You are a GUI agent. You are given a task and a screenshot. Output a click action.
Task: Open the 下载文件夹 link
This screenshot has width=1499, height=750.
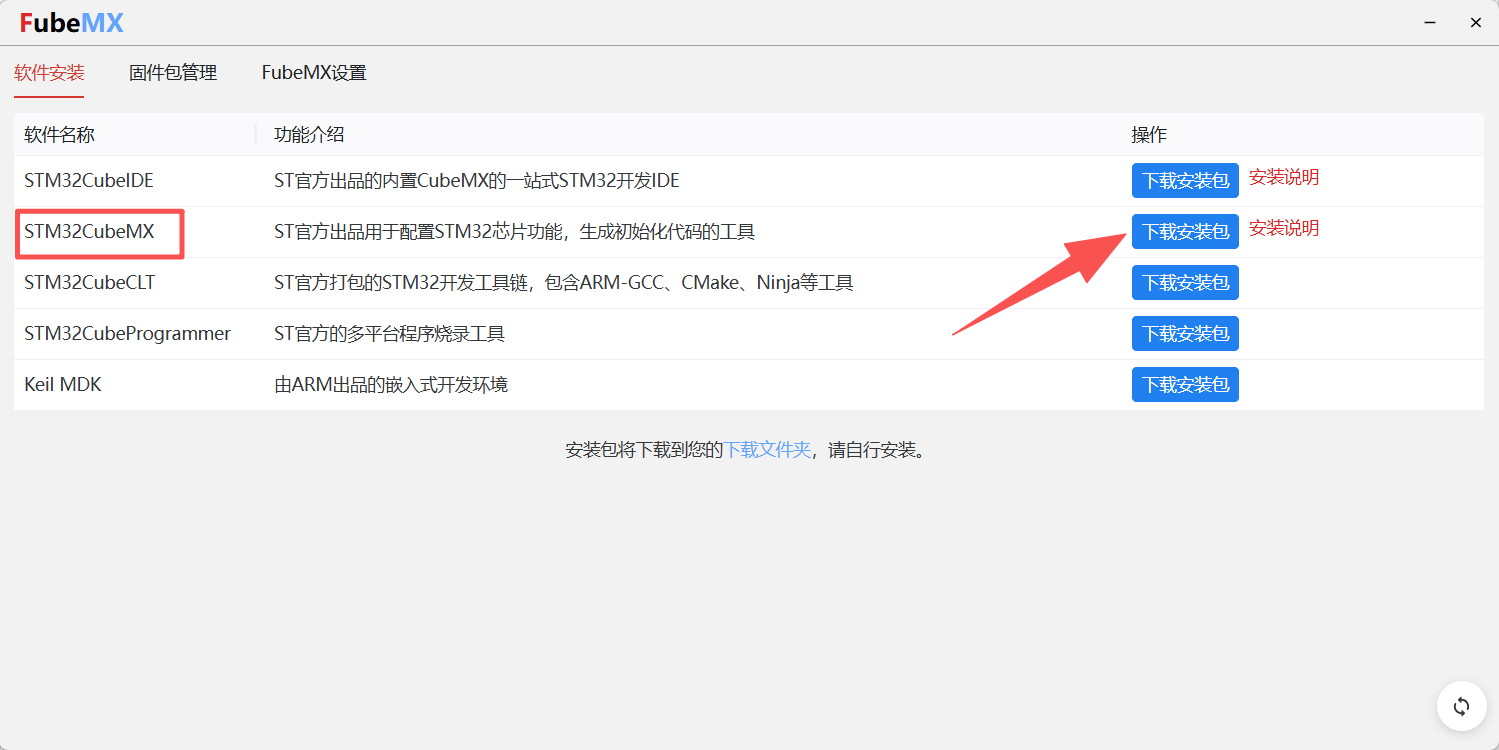(x=767, y=450)
